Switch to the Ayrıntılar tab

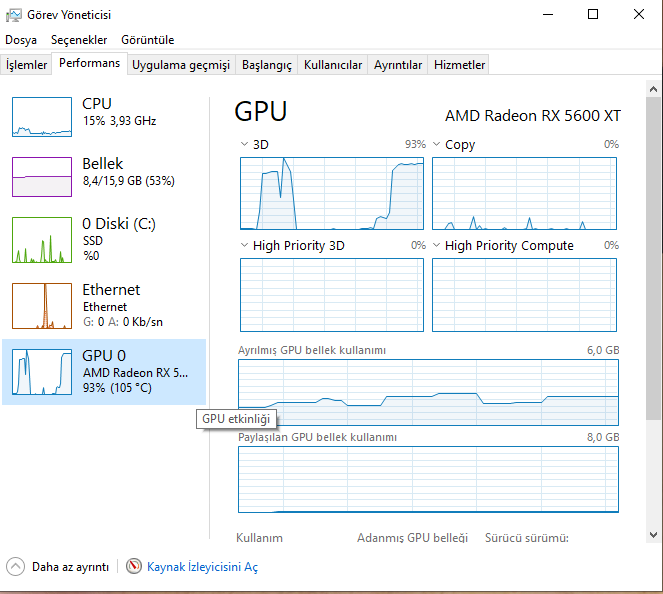tap(398, 65)
